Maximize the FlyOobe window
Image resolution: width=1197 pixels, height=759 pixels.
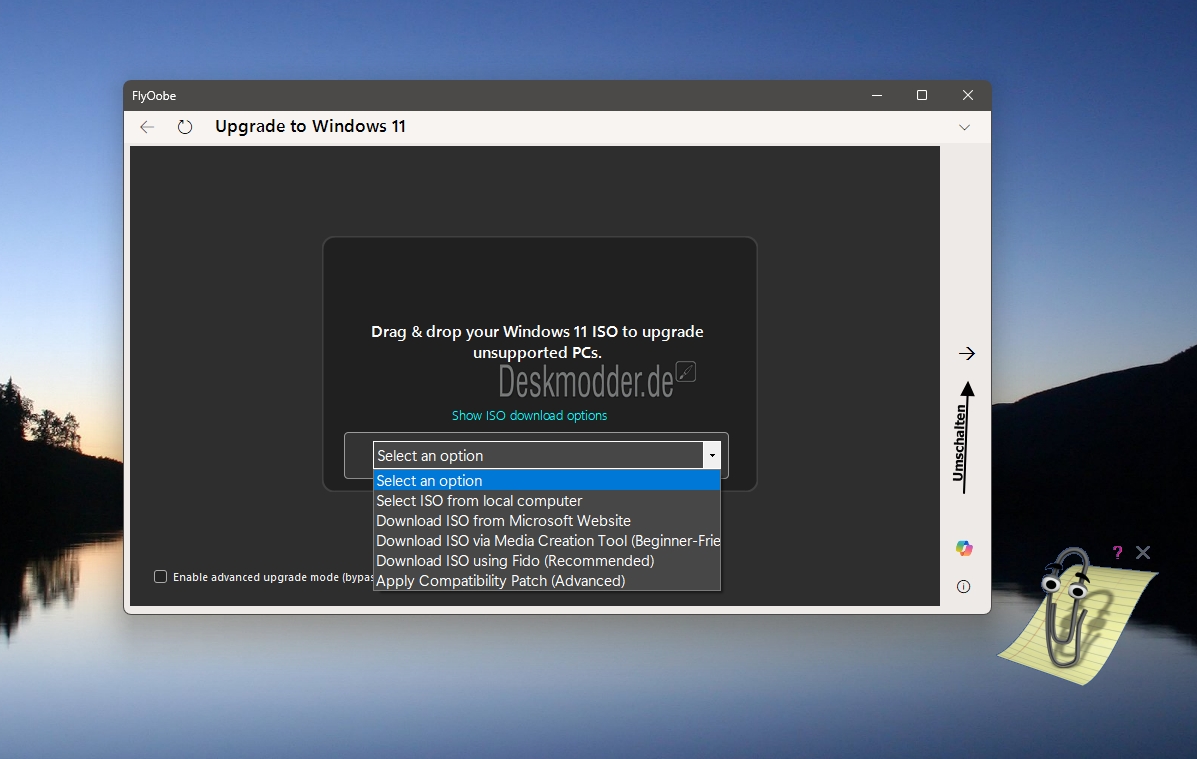point(922,95)
